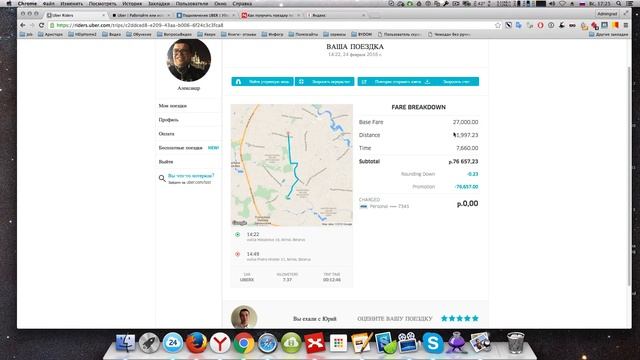
Task: Click the trip start marker at 14:22
Action: (x=238, y=234)
